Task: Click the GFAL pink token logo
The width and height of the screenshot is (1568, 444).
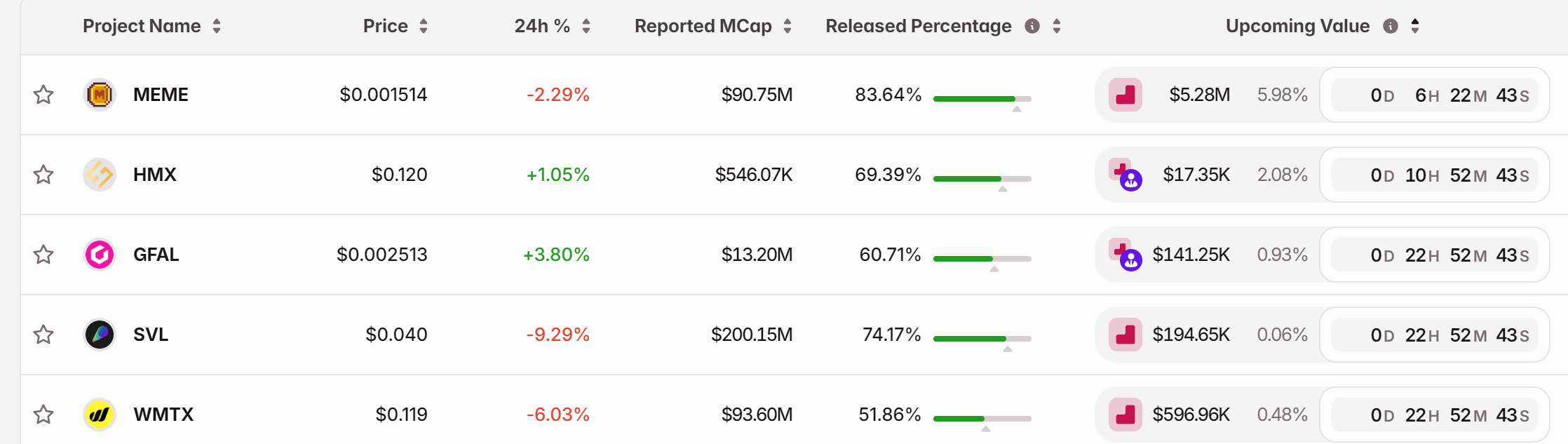Action: click(x=99, y=255)
